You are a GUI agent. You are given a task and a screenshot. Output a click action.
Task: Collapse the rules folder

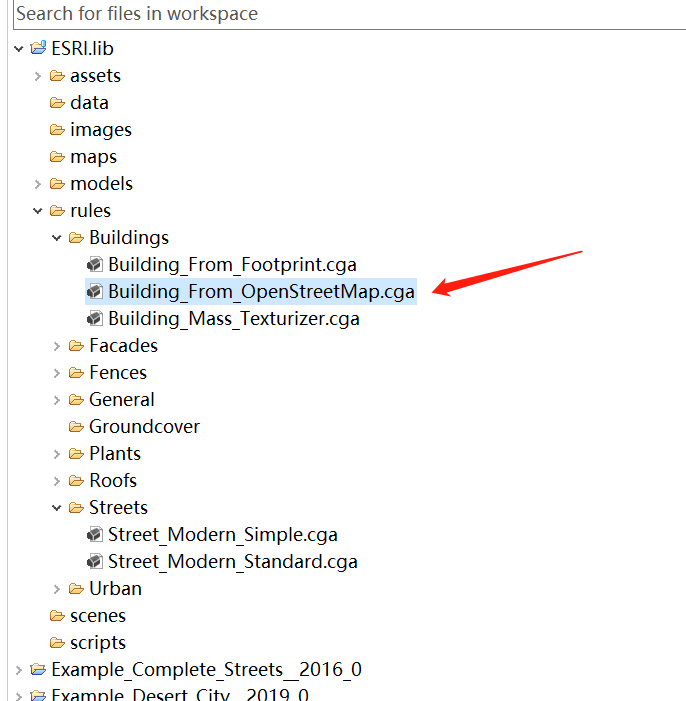tap(38, 211)
